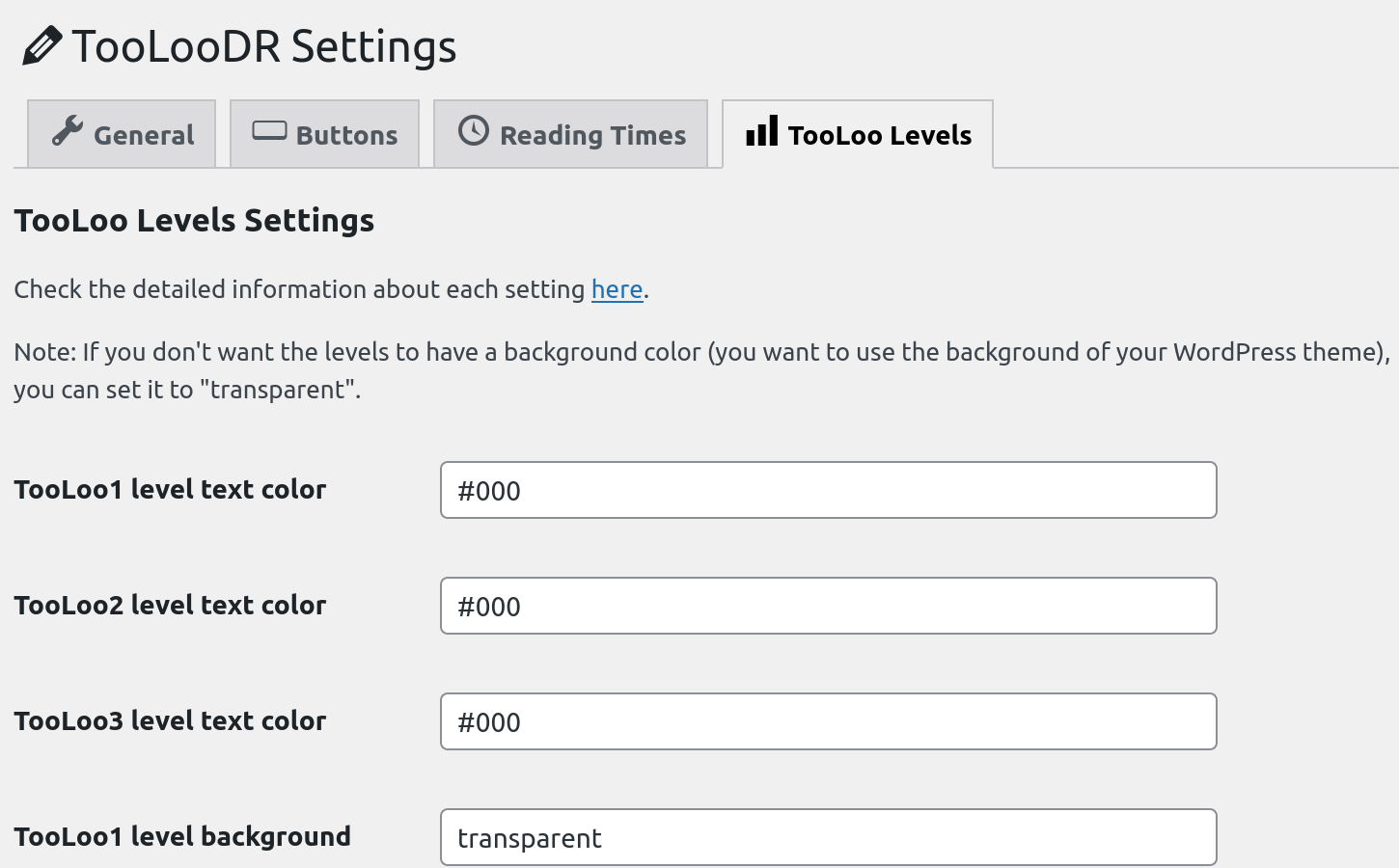The width and height of the screenshot is (1399, 868).
Task: Go to the Reading Times tab
Action: 592,135
